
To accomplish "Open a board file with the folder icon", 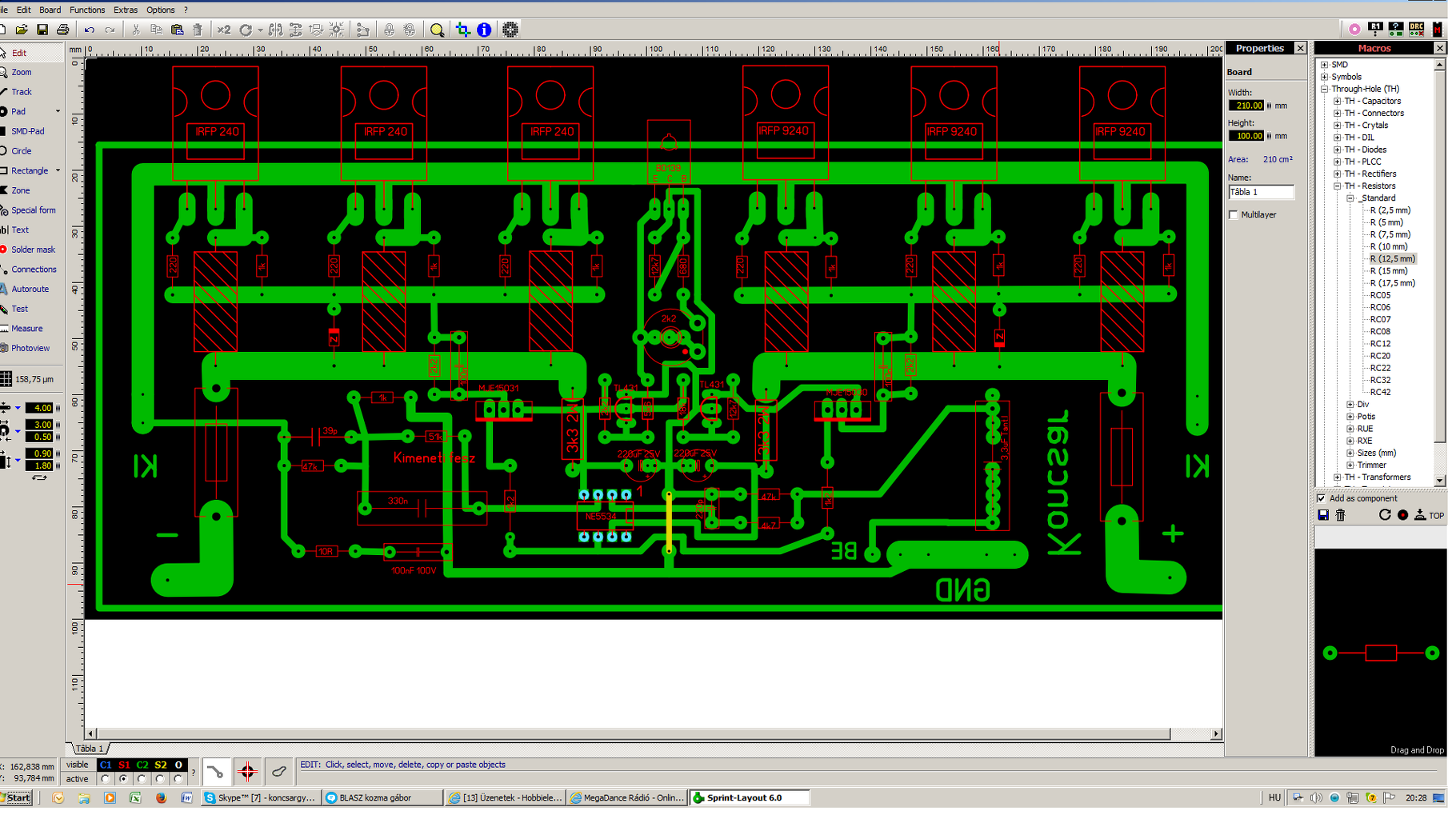I will [x=22, y=30].
